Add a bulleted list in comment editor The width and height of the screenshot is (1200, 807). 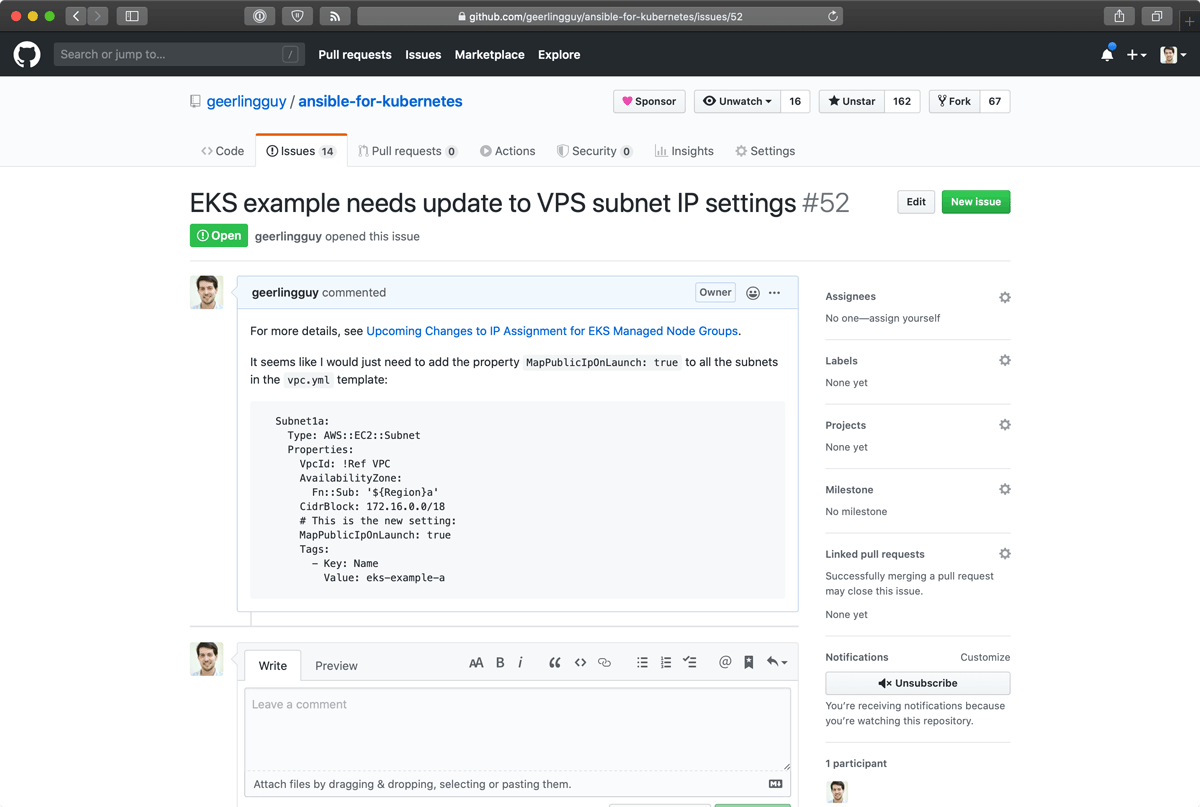pyautogui.click(x=642, y=662)
